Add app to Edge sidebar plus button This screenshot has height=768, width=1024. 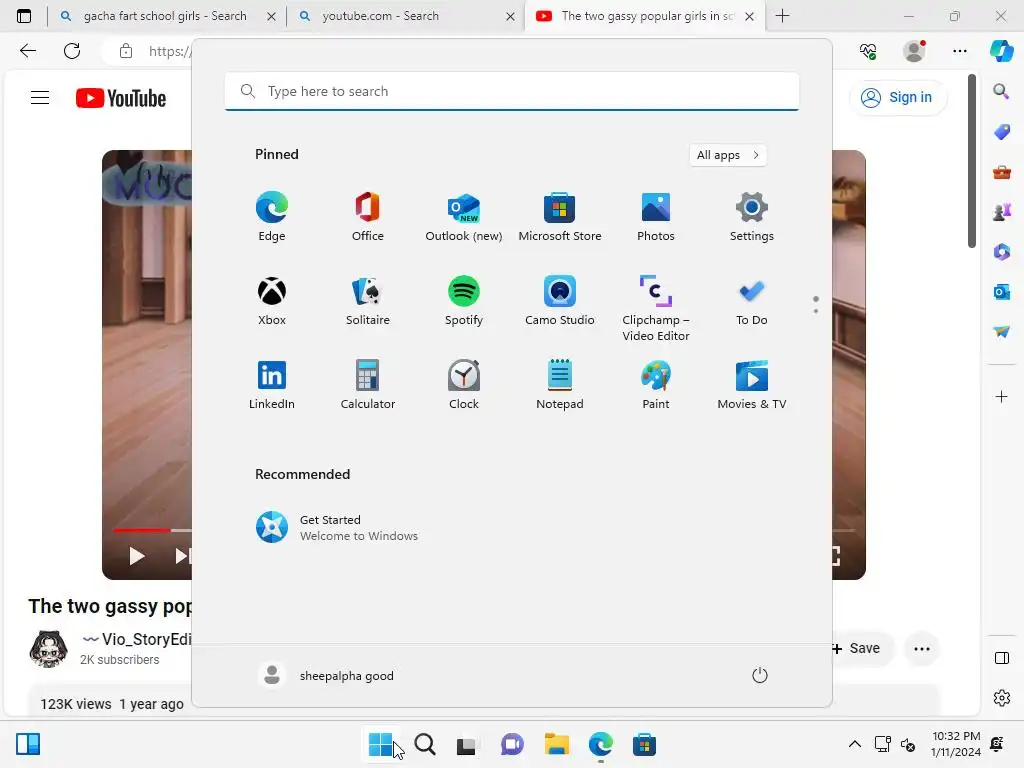click(x=1001, y=396)
